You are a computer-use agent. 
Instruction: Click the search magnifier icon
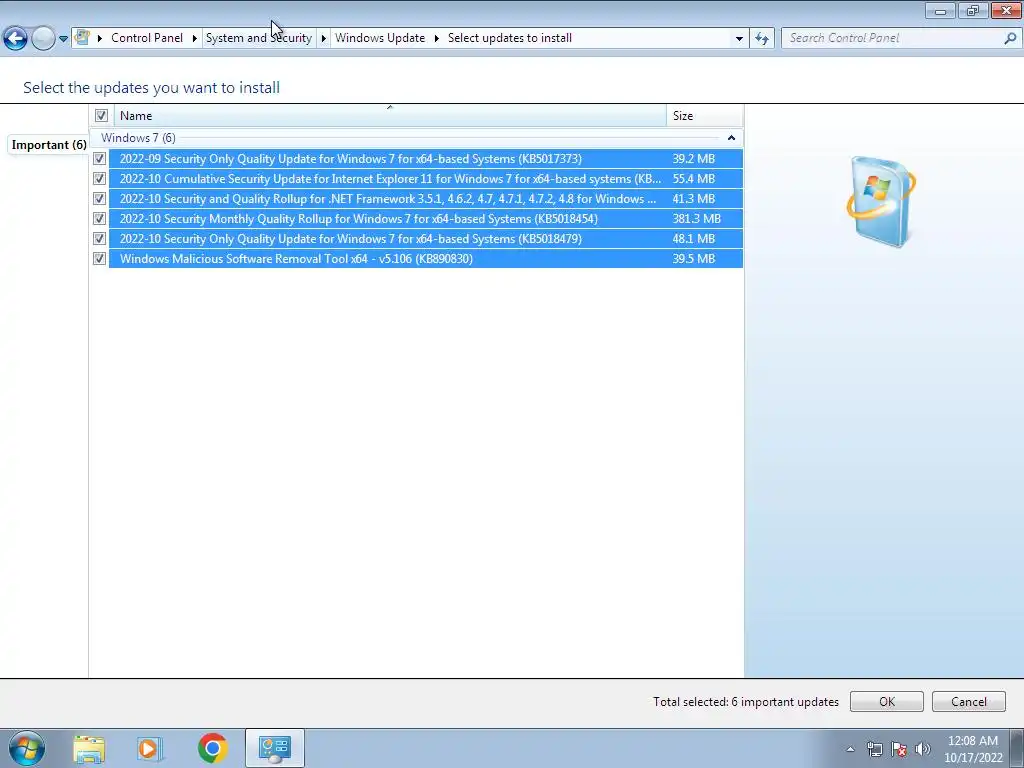point(1010,38)
